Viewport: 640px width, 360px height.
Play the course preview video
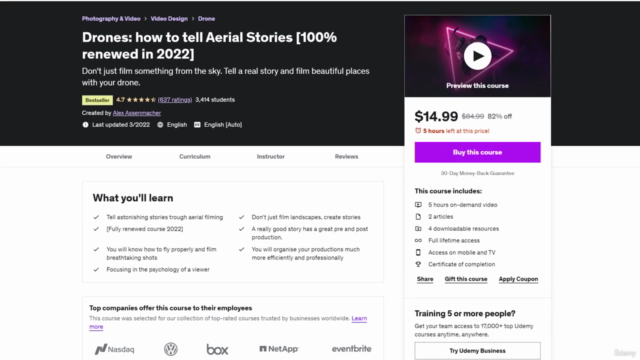click(x=477, y=56)
